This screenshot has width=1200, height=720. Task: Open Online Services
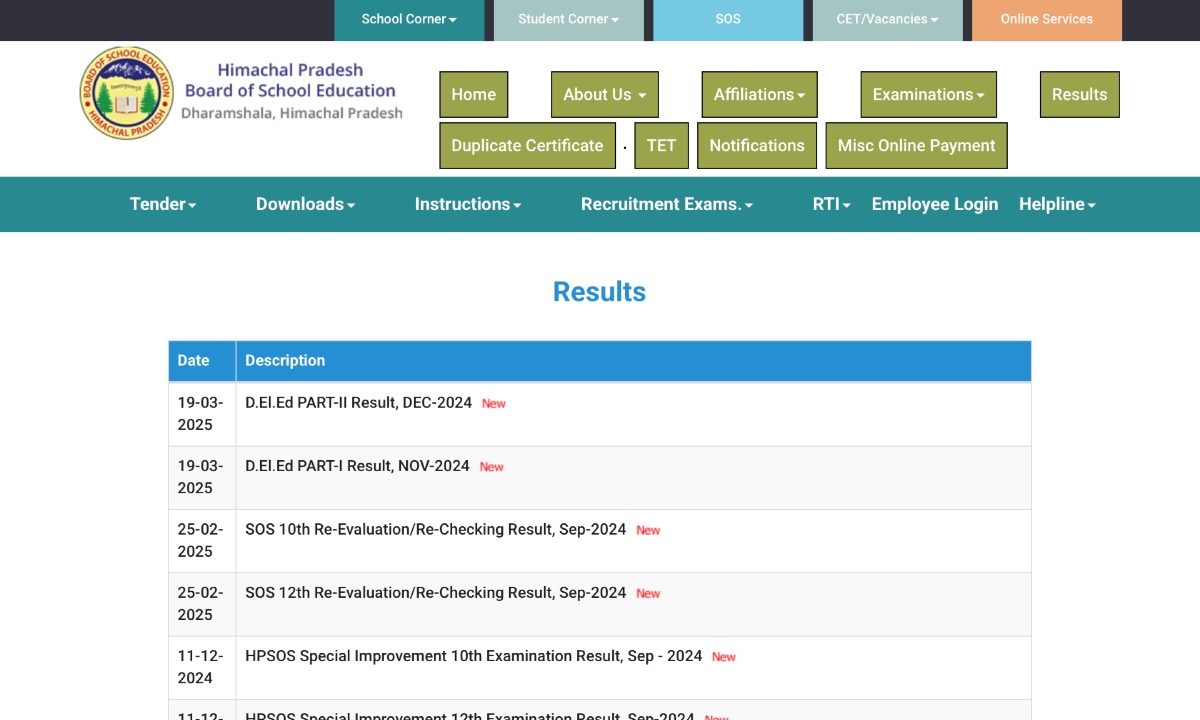pos(1047,20)
